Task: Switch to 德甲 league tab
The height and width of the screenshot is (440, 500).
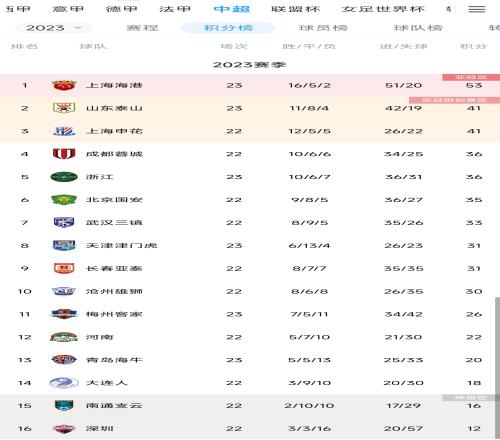Action: click(x=121, y=9)
